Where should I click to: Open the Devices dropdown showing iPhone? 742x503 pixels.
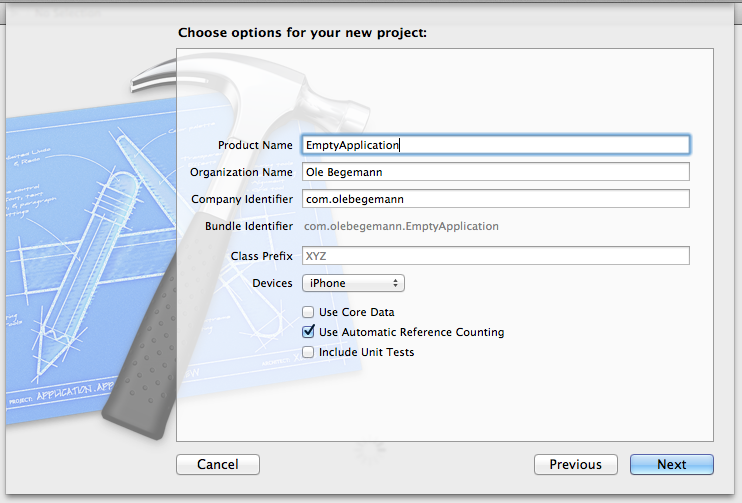point(354,283)
